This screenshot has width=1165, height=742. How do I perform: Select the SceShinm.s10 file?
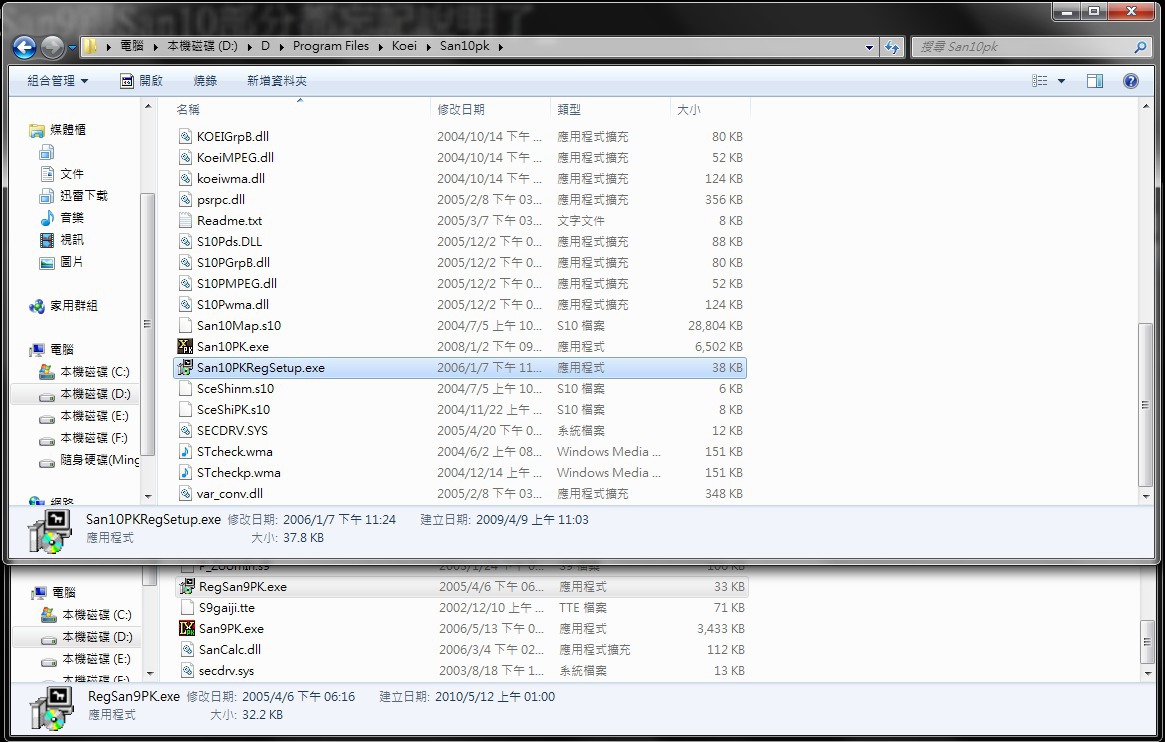click(x=235, y=388)
